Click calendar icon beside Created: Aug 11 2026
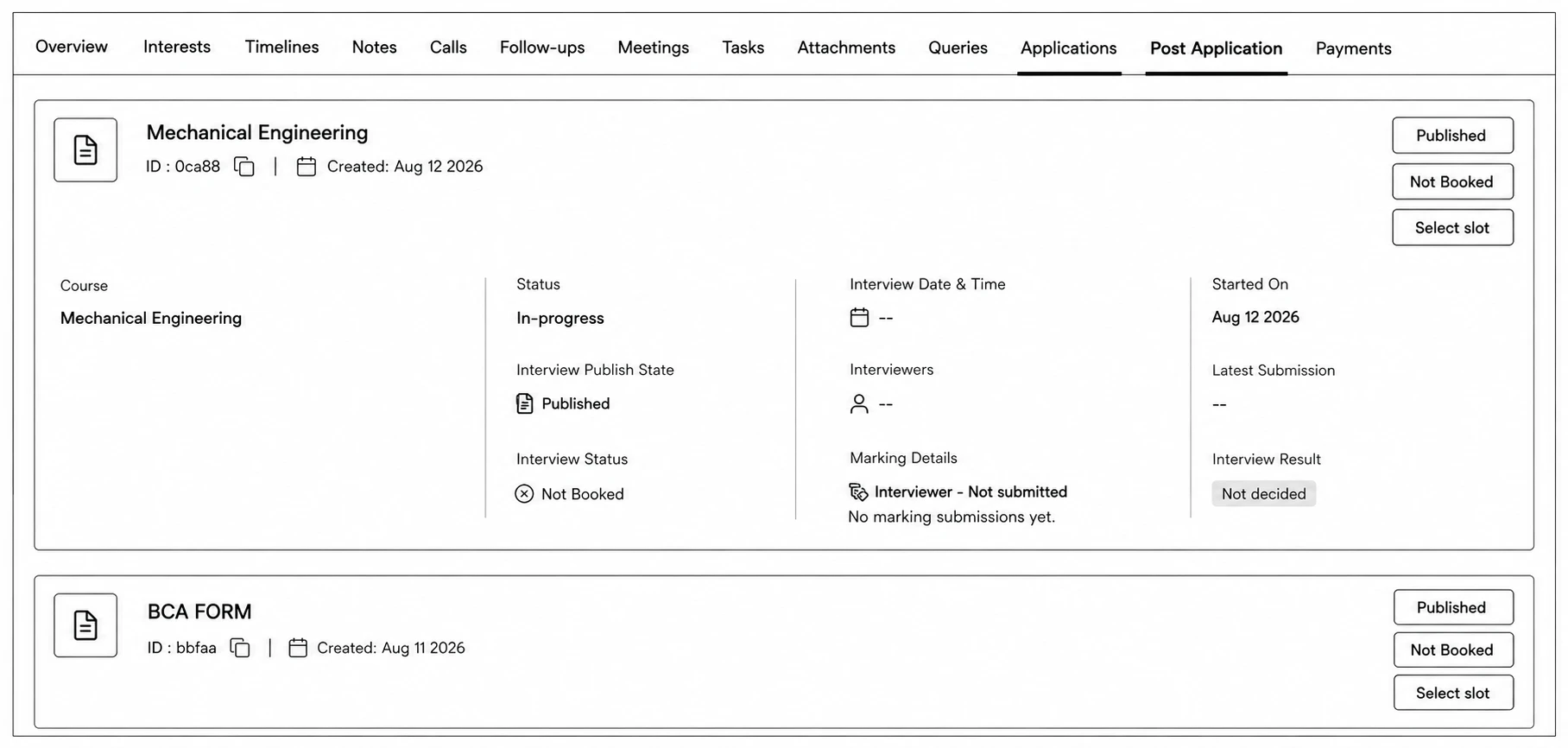This screenshot has width=1568, height=748. (x=298, y=648)
